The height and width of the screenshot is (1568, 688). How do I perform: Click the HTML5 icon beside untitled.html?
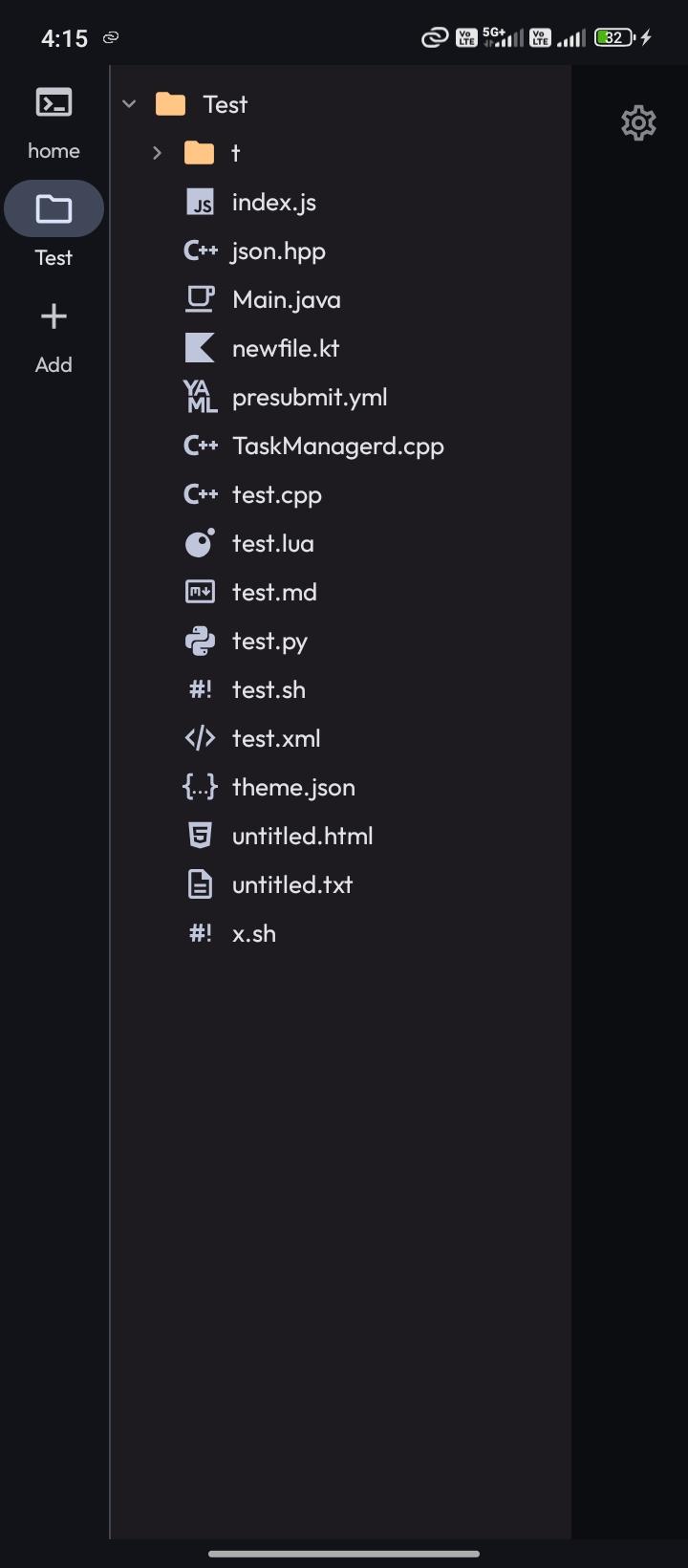pos(200,836)
